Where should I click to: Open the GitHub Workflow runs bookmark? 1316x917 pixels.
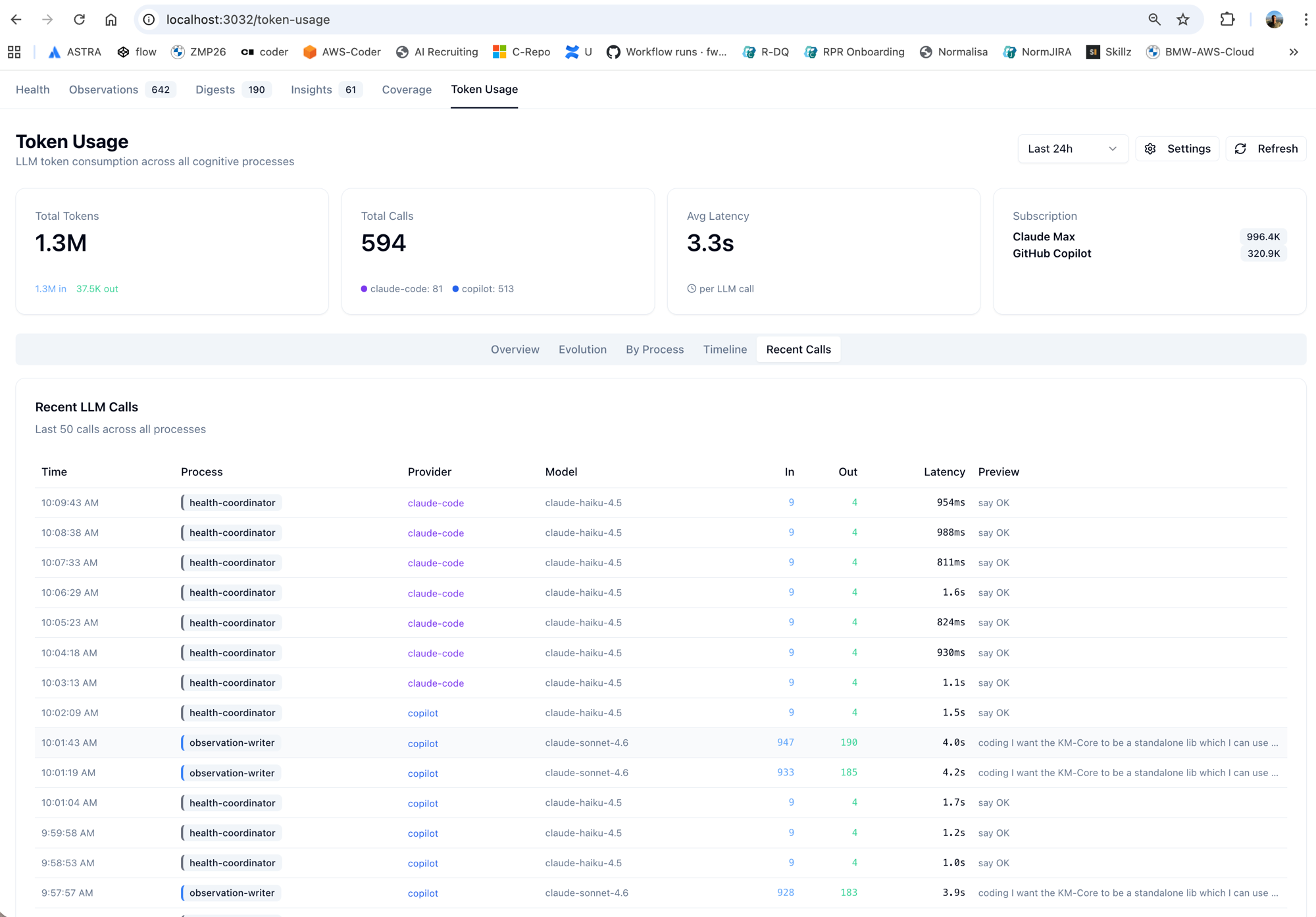point(667,52)
